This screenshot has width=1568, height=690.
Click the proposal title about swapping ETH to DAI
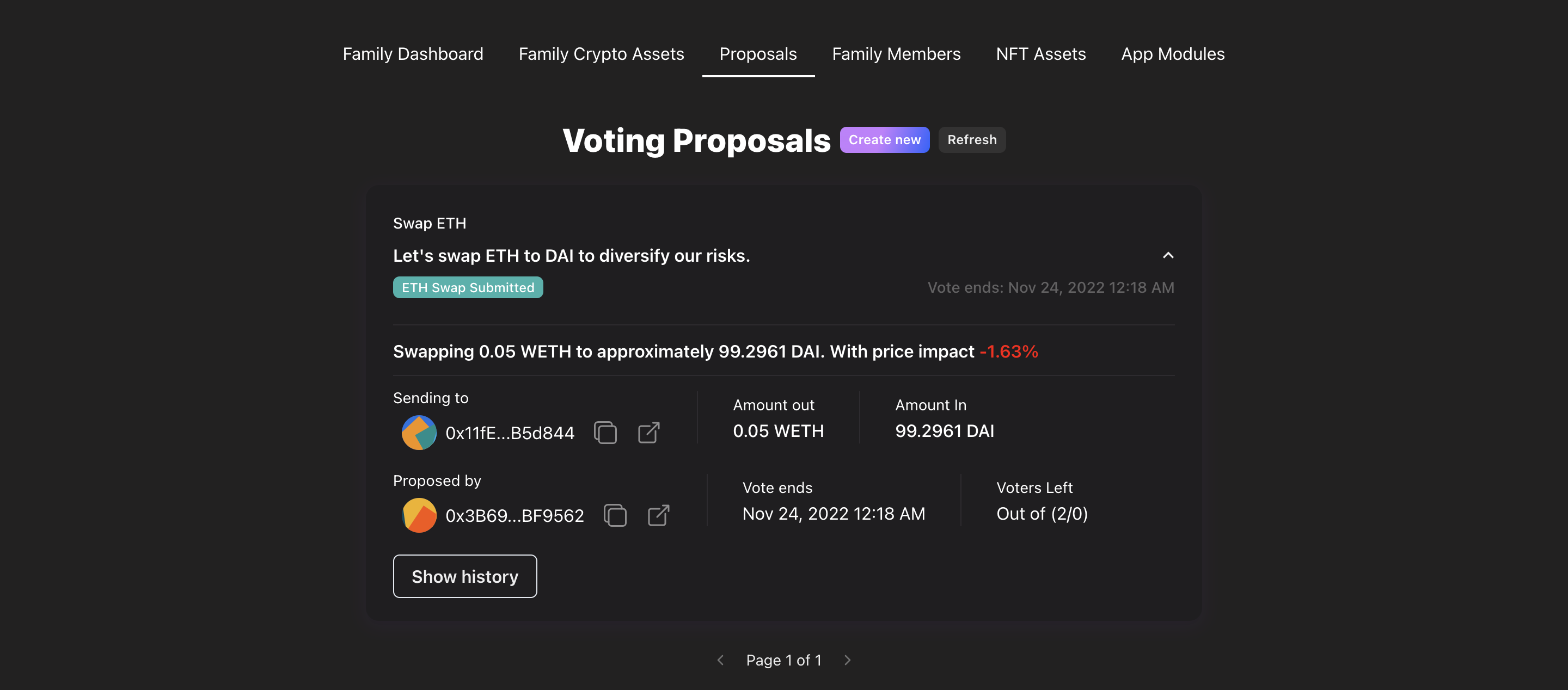click(x=571, y=256)
